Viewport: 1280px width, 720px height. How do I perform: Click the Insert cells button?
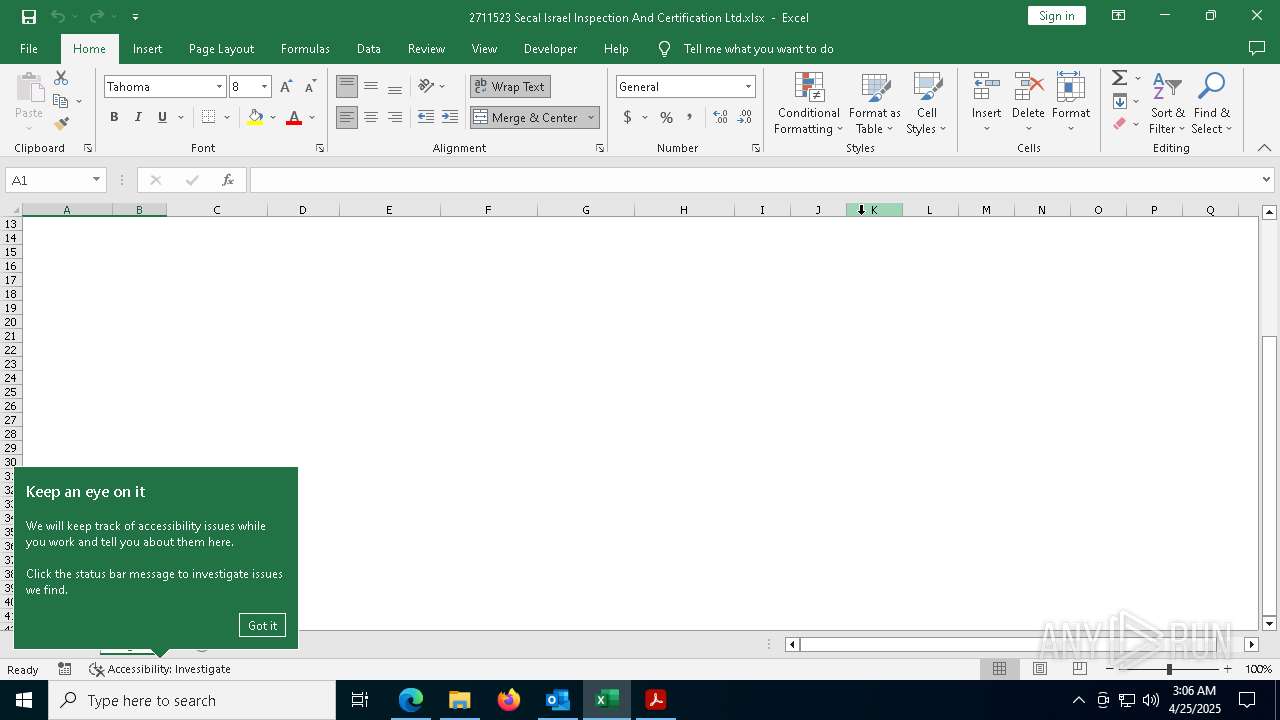[x=986, y=104]
